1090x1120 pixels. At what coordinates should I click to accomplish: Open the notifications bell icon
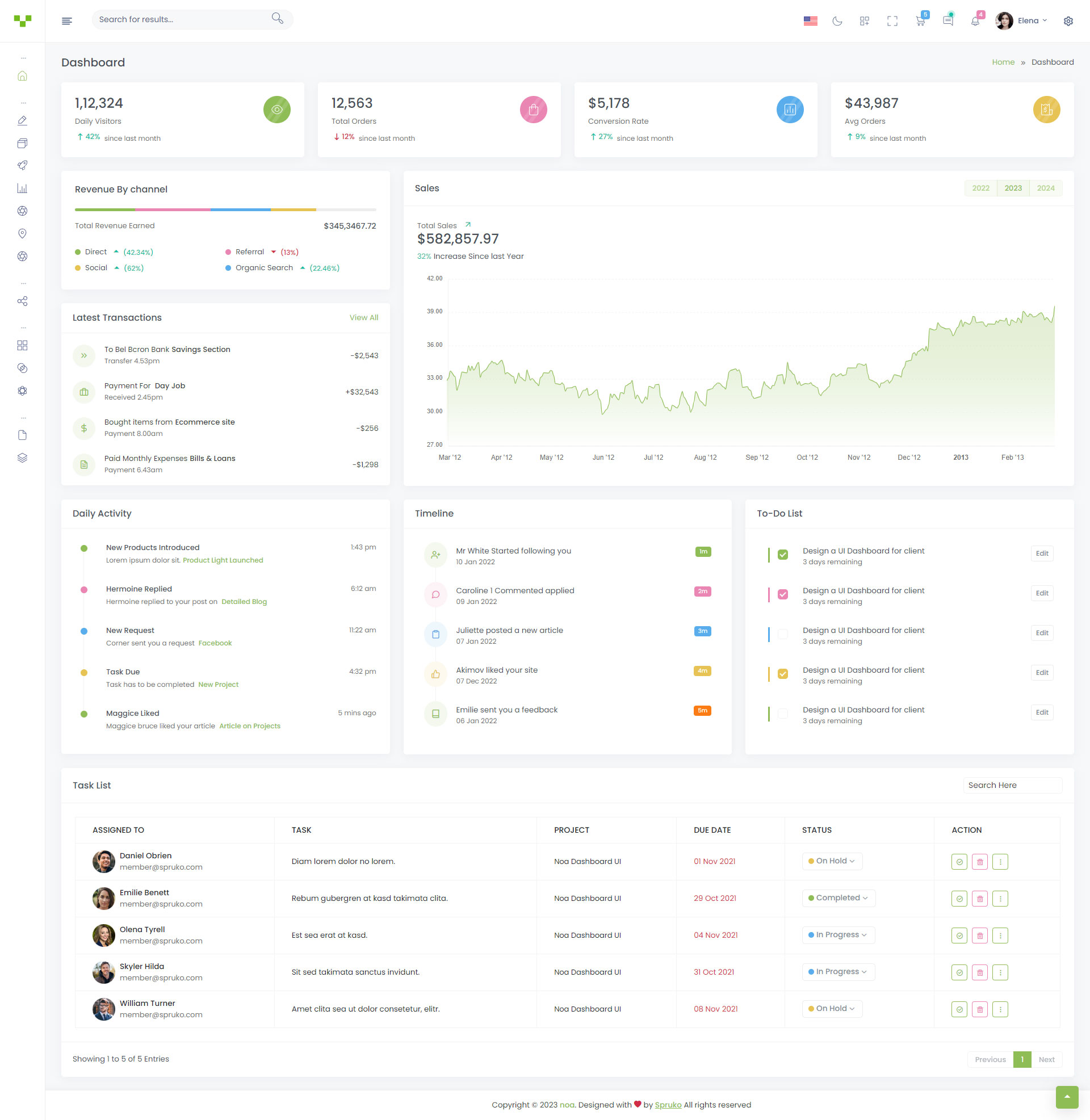[x=975, y=21]
